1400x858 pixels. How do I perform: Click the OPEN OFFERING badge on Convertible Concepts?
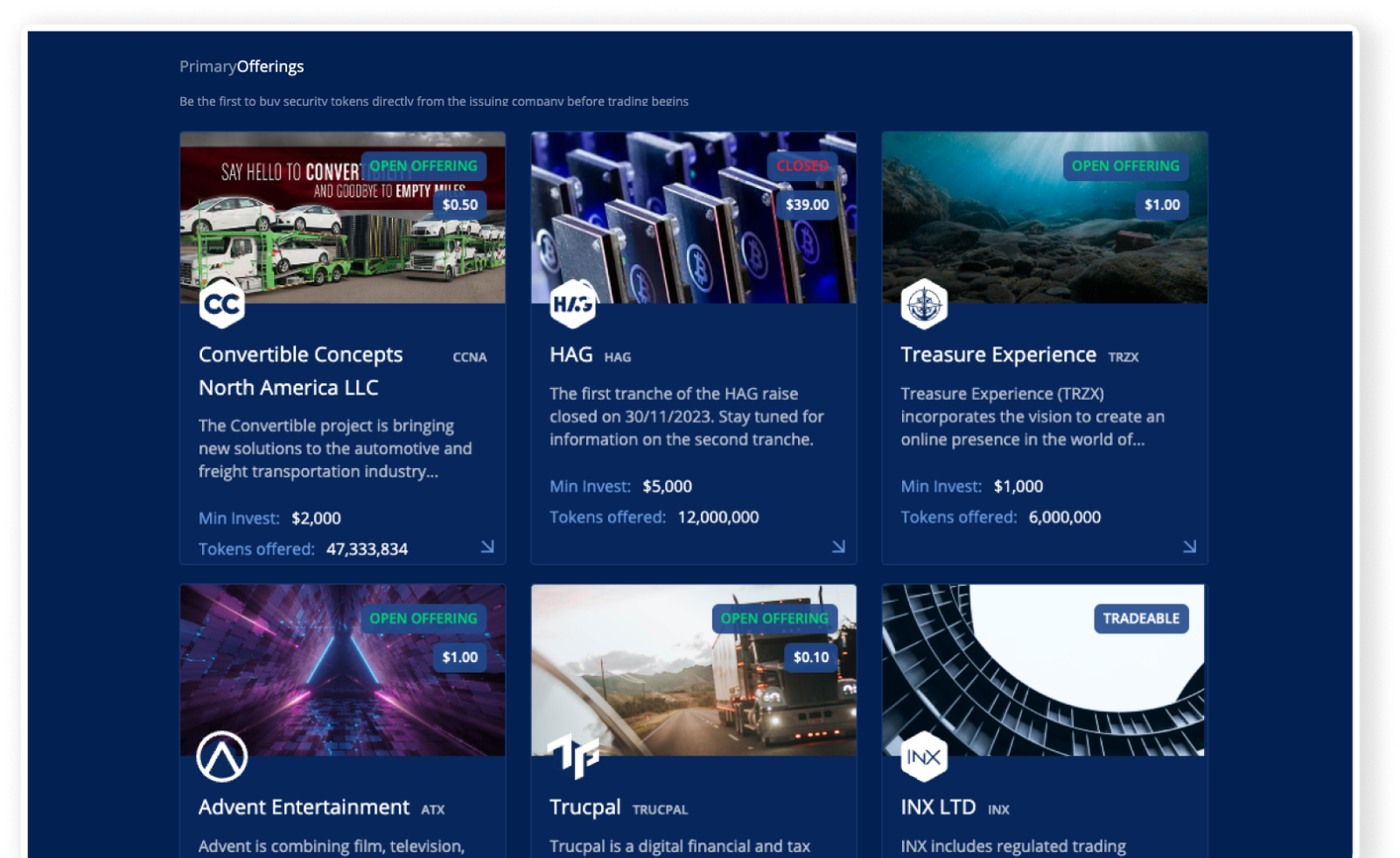tap(423, 165)
